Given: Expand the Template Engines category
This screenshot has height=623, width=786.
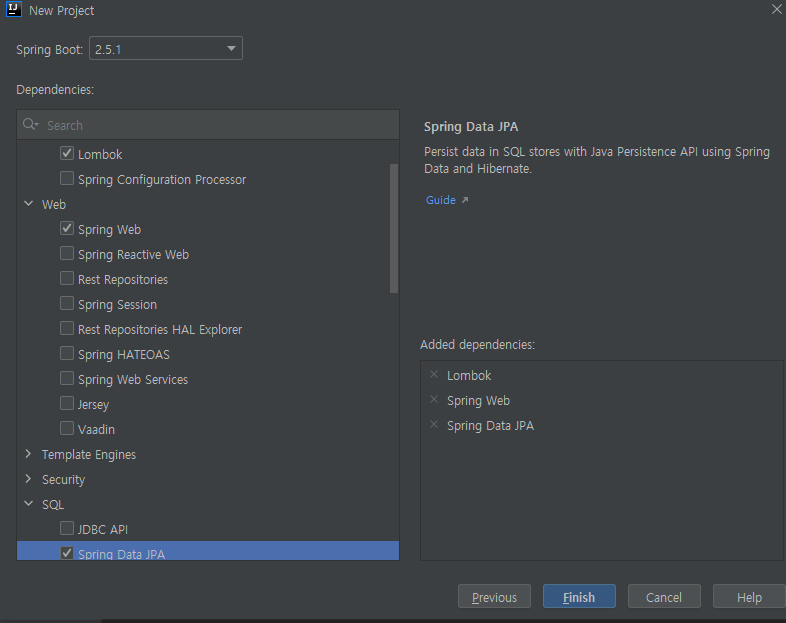Looking at the screenshot, I should (x=29, y=454).
